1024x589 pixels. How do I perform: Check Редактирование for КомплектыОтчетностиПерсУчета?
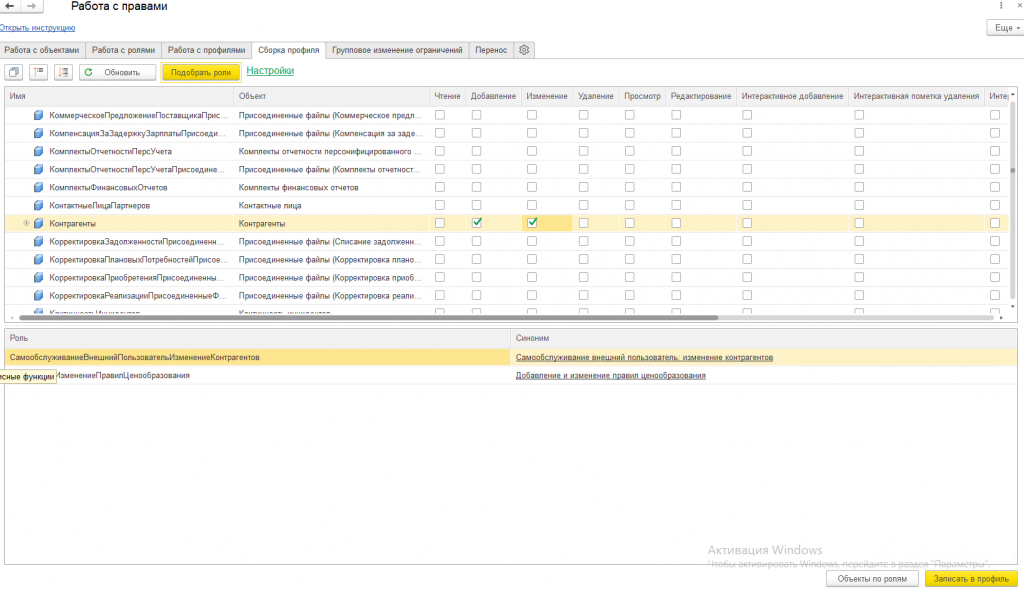(x=676, y=151)
